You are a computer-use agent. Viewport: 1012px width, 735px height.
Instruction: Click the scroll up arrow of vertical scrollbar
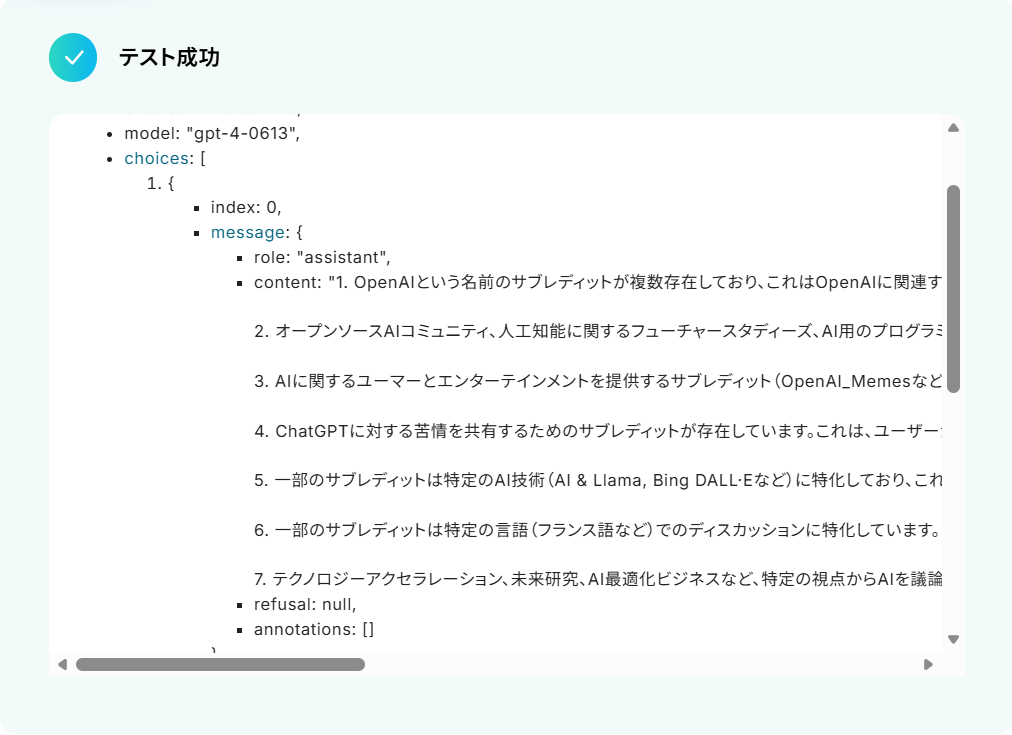[953, 128]
